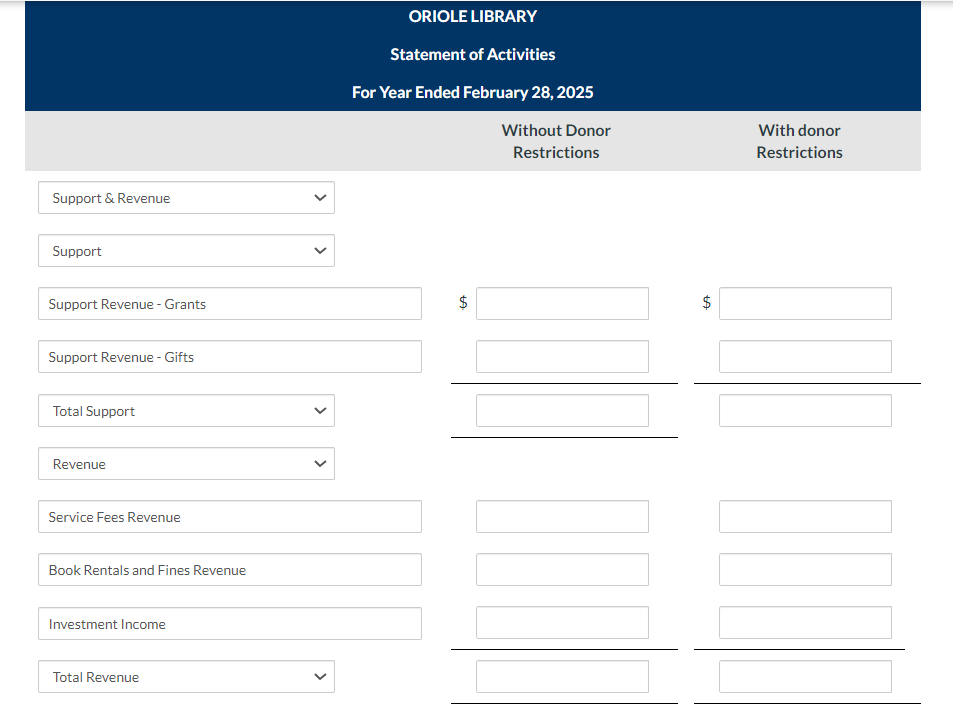Click the 'Statement of Activities' heading

click(473, 55)
